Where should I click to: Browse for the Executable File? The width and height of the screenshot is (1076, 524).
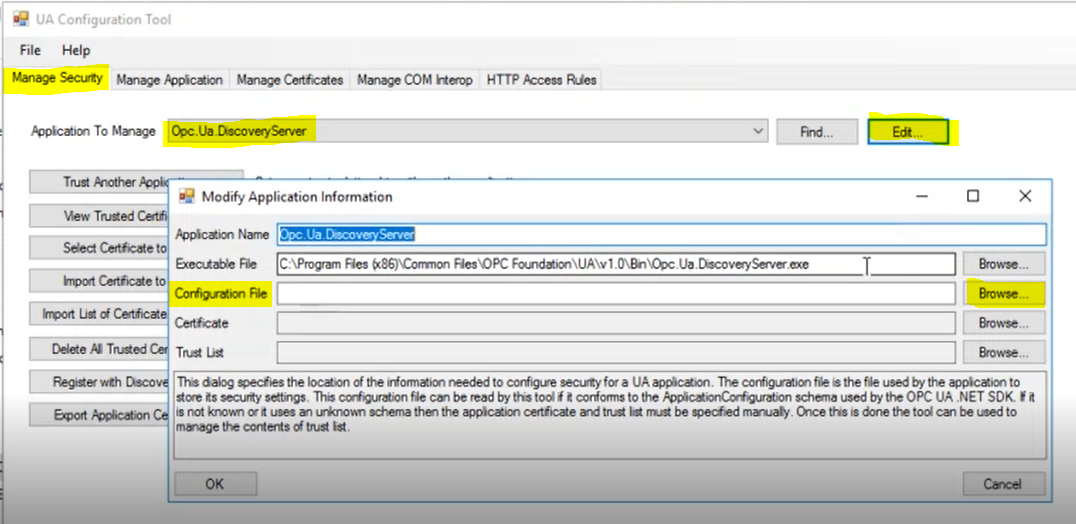tap(1004, 263)
